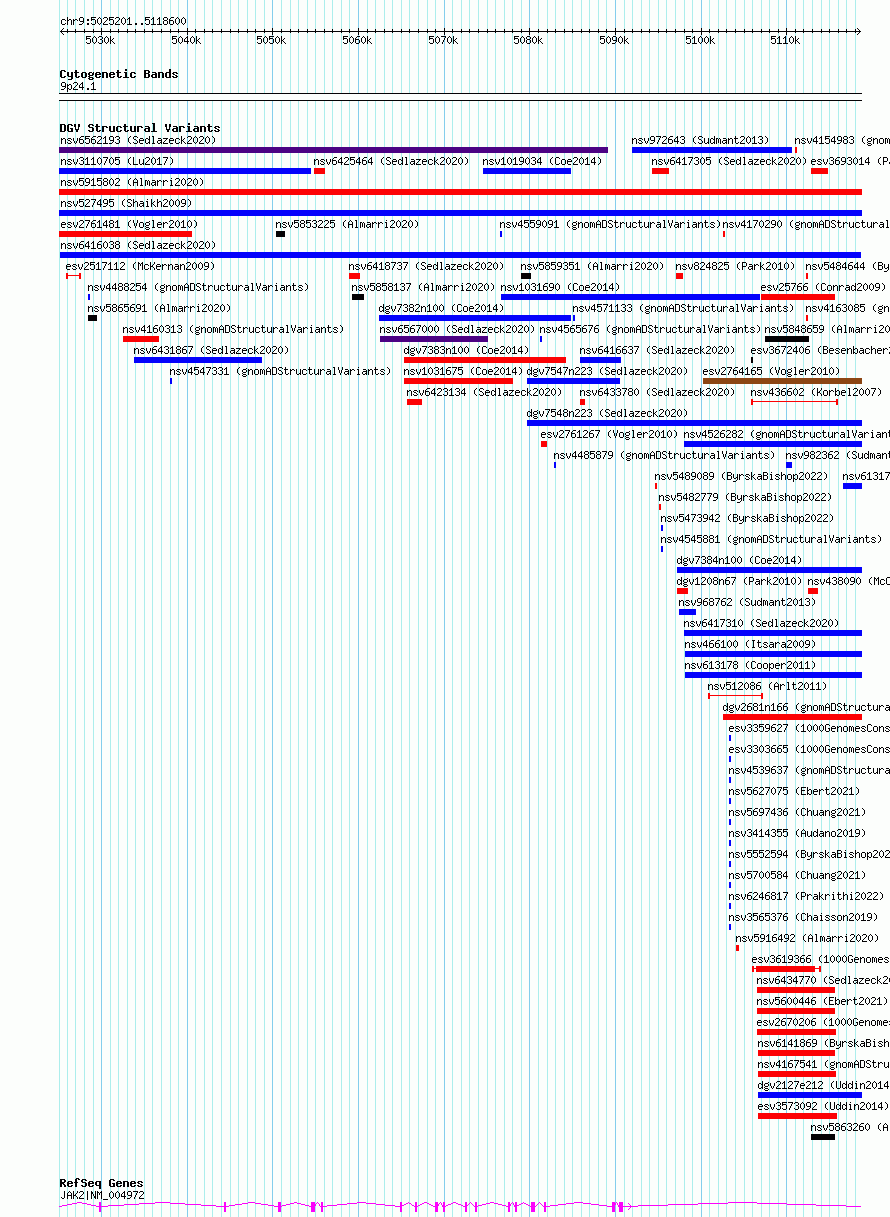This screenshot has width=890, height=1217.
Task: Click nsv6418737 (Sedlazeck2020) variant label
Action: click(426, 266)
